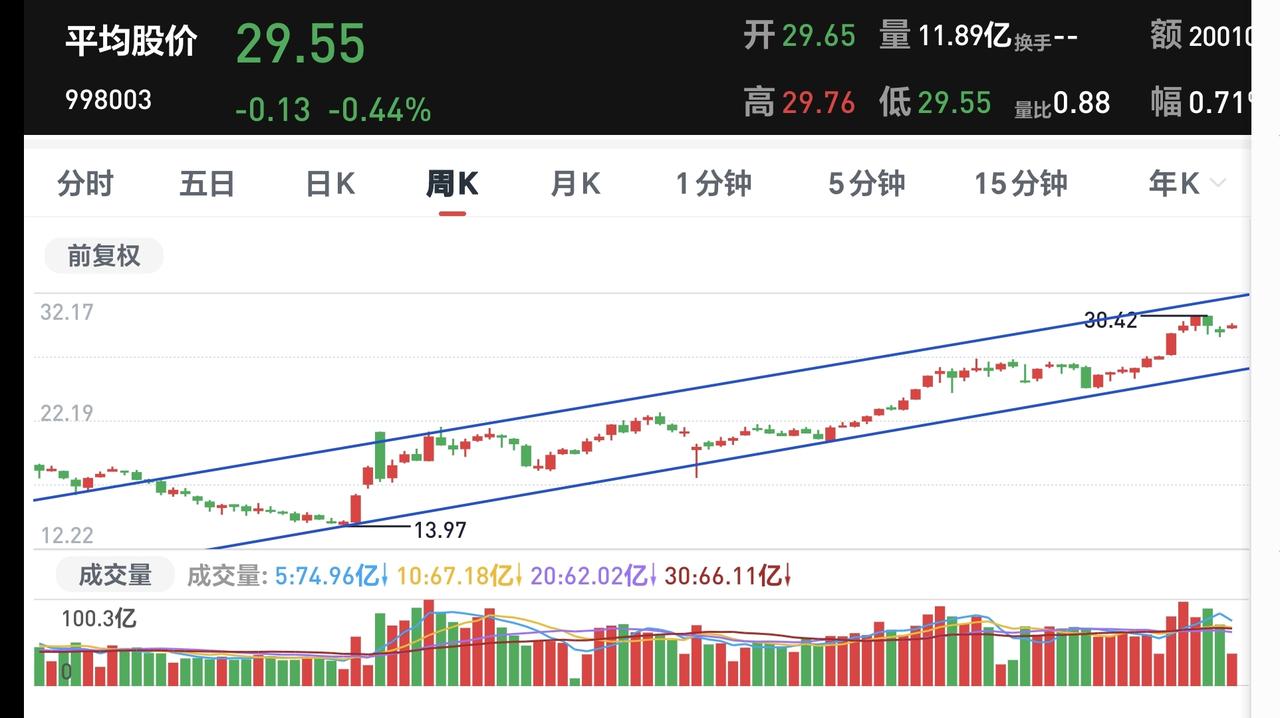Viewport: 1280px width, 718px height.
Task: Click the 量比 value 0.88
Action: (1081, 102)
